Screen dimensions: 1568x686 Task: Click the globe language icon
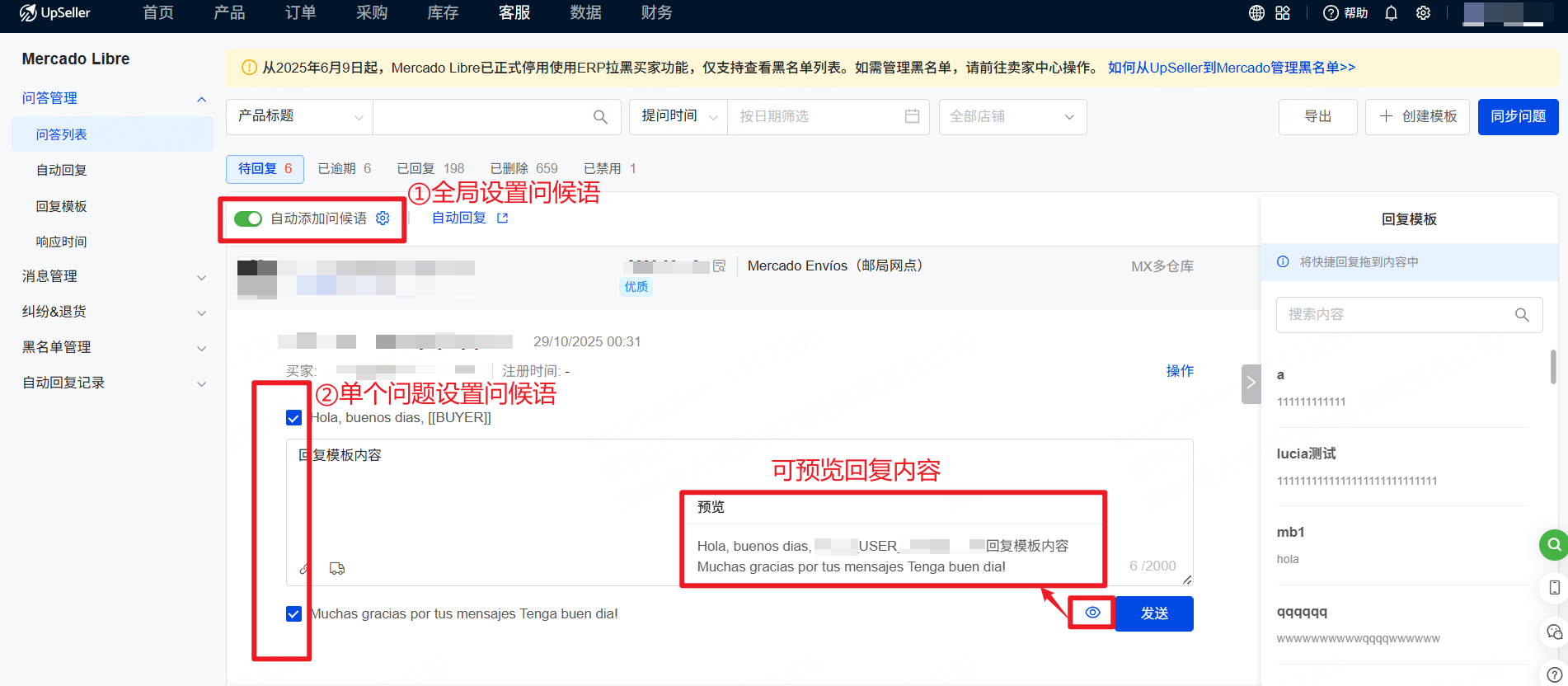(x=1256, y=13)
